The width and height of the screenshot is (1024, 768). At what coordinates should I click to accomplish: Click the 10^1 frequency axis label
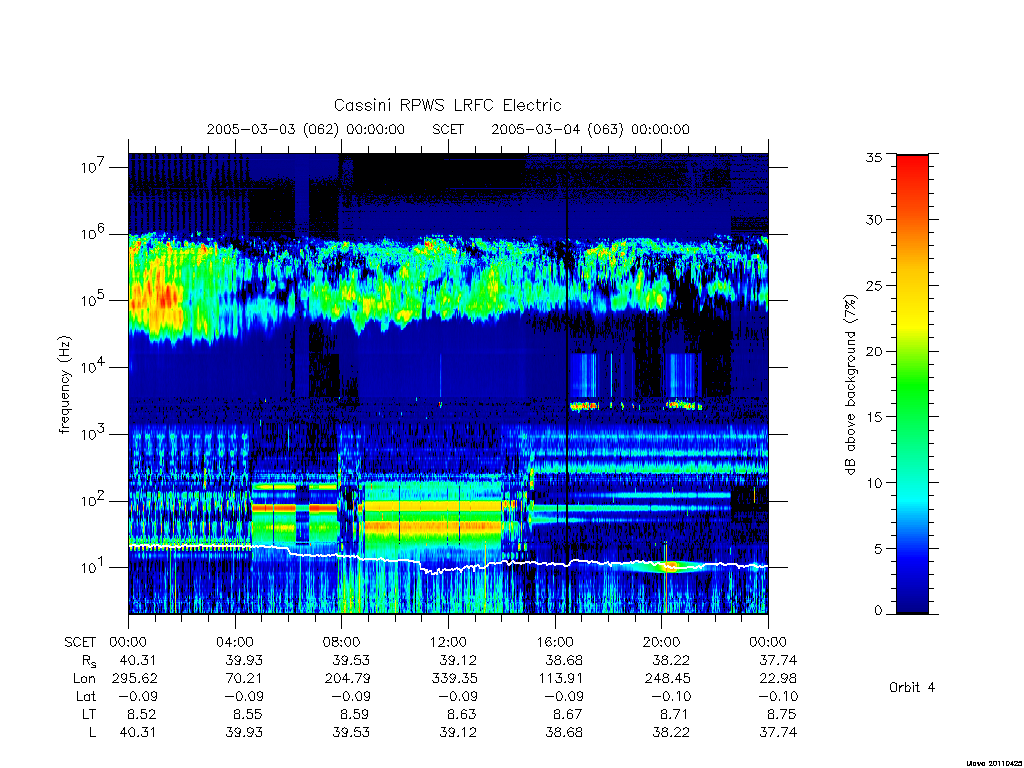pyautogui.click(x=94, y=567)
